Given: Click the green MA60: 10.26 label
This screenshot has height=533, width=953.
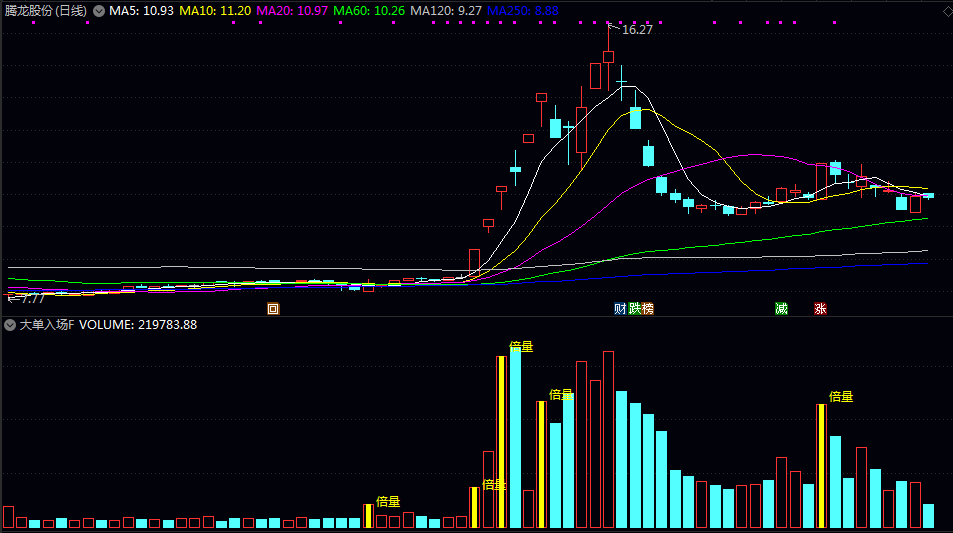Looking at the screenshot, I should [368, 10].
